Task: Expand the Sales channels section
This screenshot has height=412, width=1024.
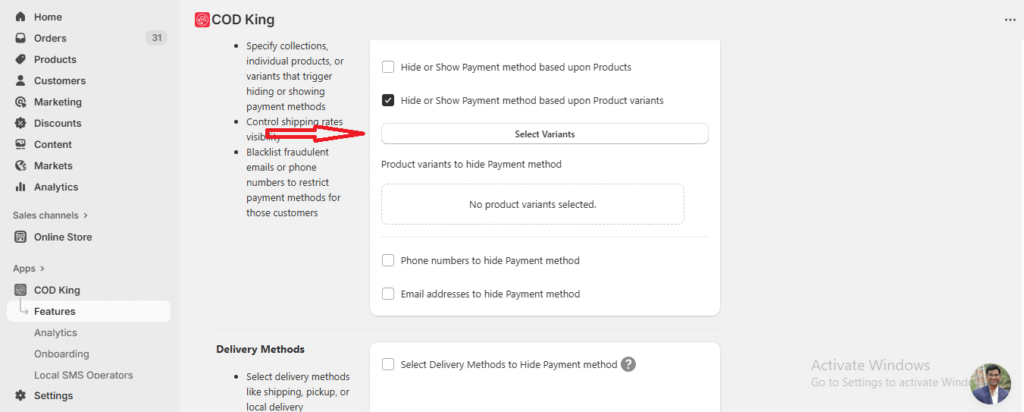Action: [85, 215]
